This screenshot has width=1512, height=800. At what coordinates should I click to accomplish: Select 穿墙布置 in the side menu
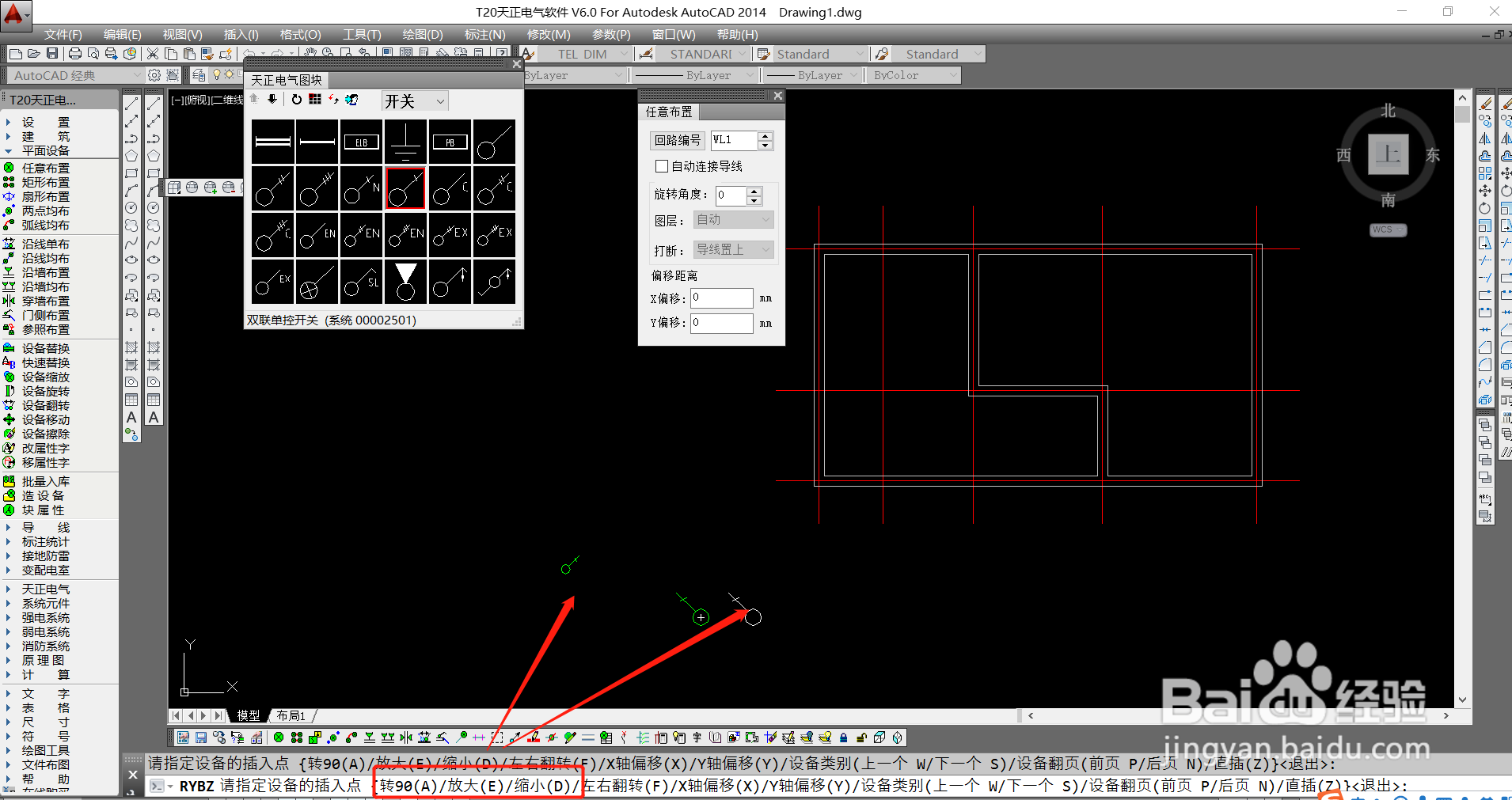tap(46, 301)
